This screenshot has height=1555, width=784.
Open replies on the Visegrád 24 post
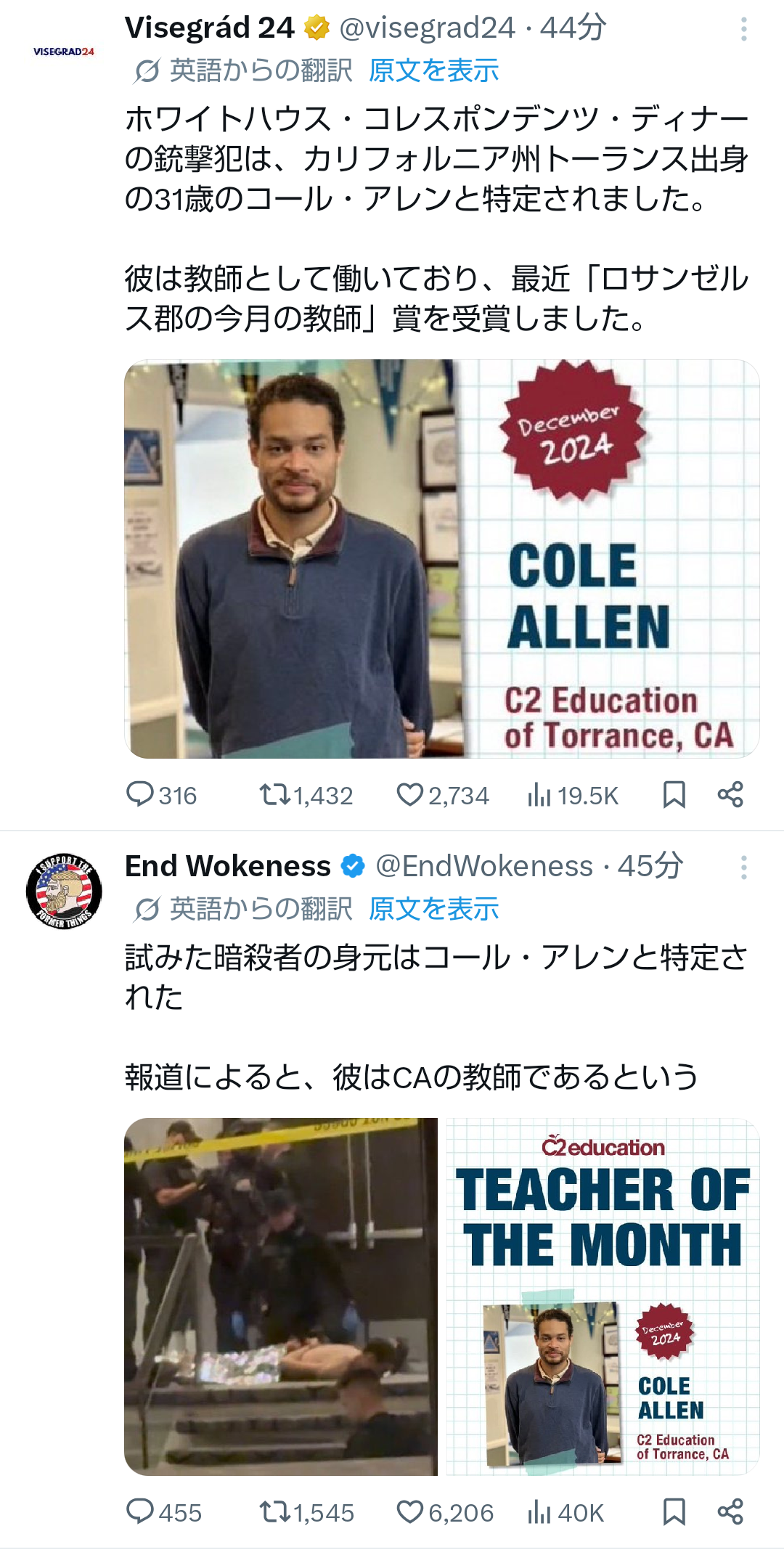click(x=161, y=795)
